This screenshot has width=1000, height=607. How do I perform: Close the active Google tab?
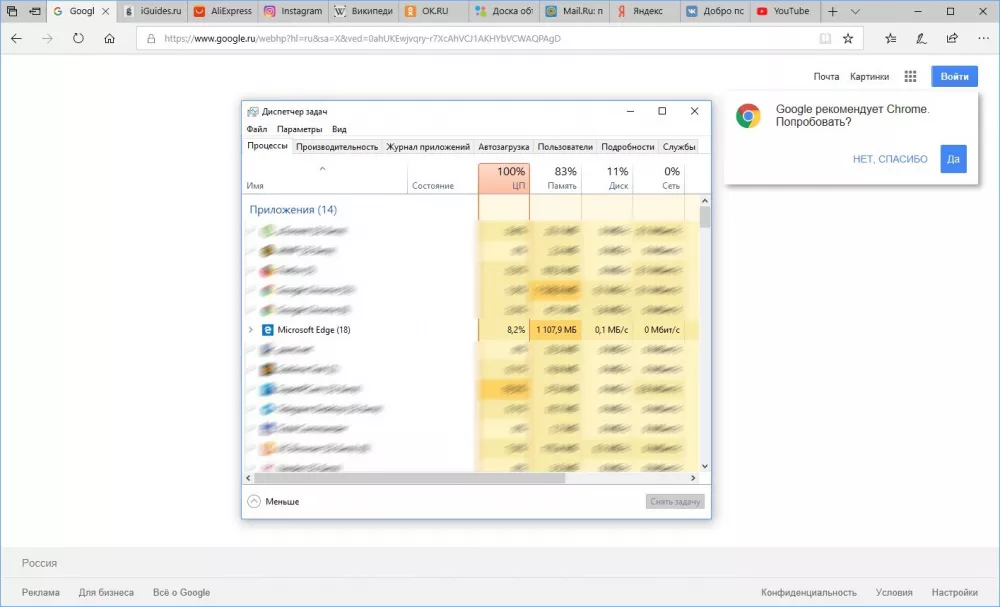pyautogui.click(x=106, y=12)
